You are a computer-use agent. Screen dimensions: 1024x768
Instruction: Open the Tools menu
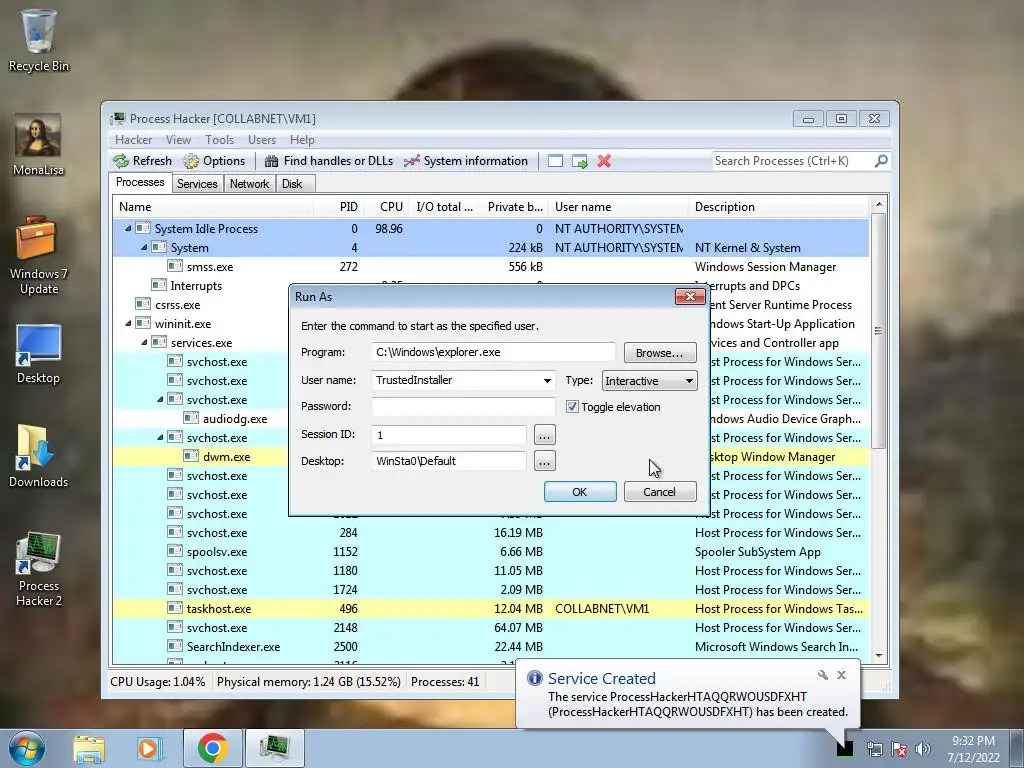(219, 140)
